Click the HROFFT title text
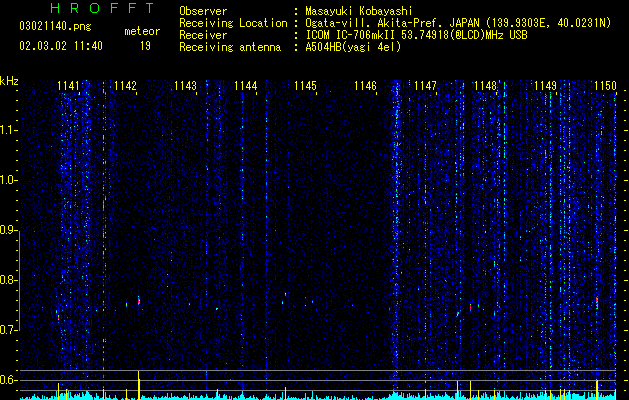Screen dimensions: 629x400 (x=102, y=8)
